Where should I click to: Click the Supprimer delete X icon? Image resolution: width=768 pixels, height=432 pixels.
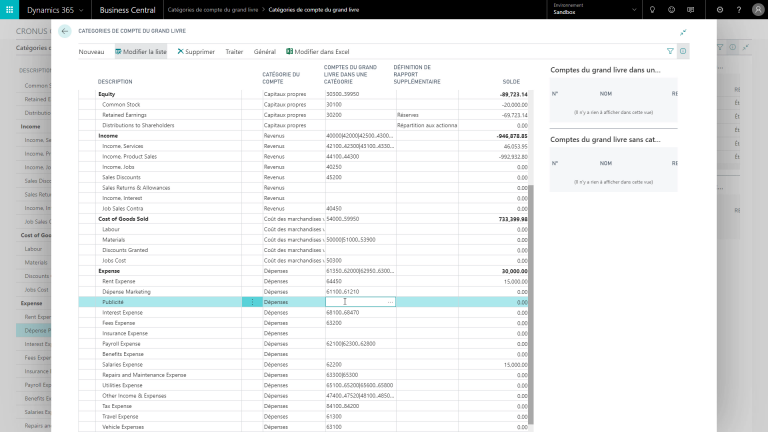tap(180, 51)
